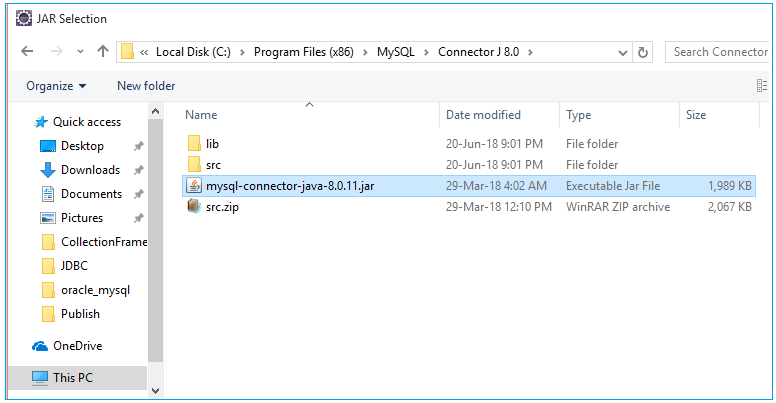Click JAR Selection dialog title icon

pyautogui.click(x=23, y=18)
